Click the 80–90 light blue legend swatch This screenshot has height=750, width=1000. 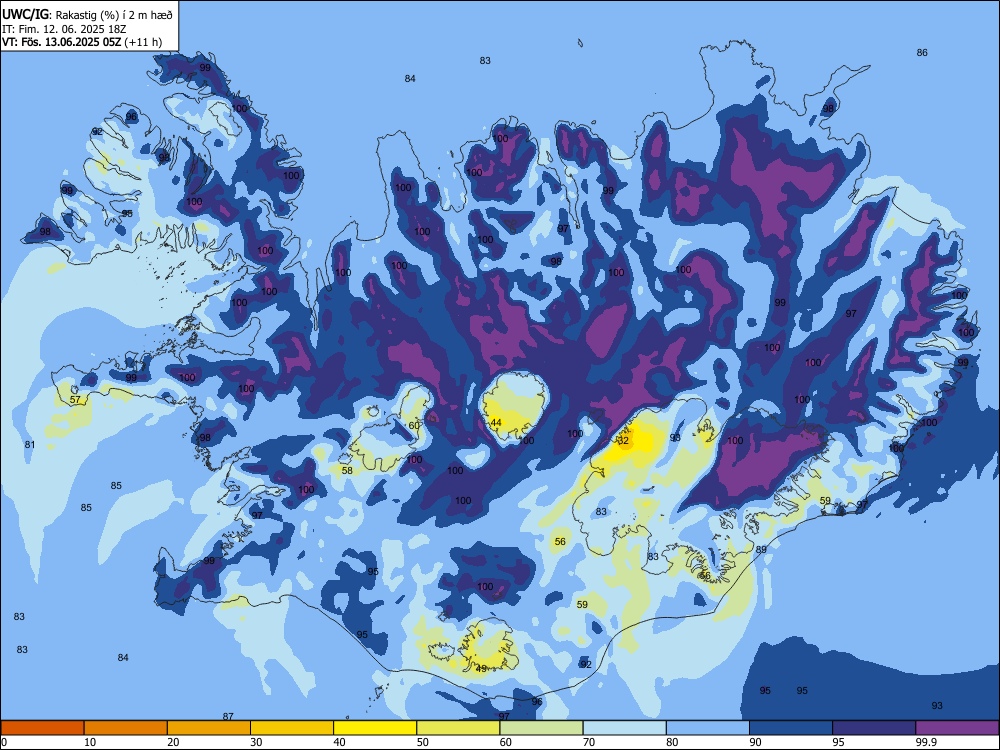coord(708,728)
